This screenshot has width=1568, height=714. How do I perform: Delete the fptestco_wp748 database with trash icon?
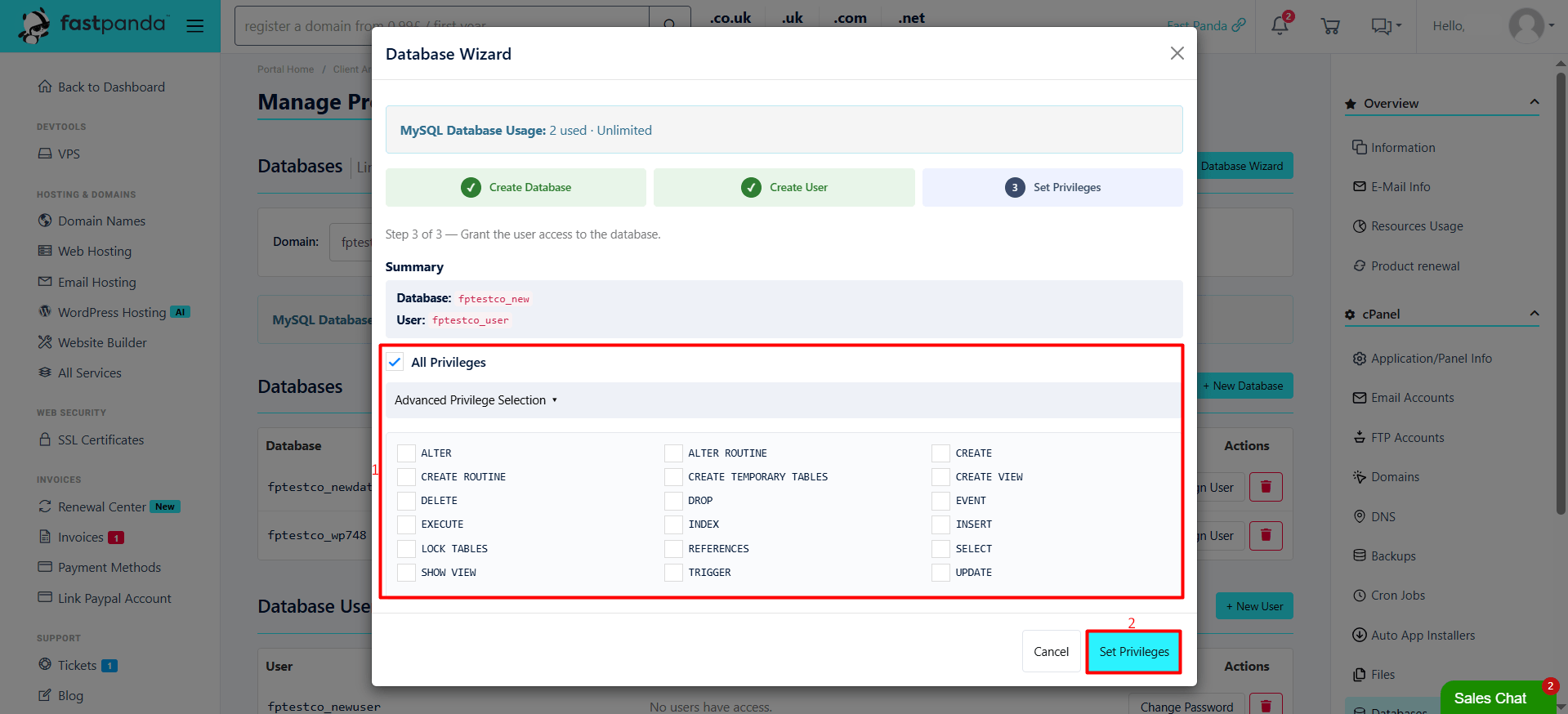click(x=1266, y=535)
